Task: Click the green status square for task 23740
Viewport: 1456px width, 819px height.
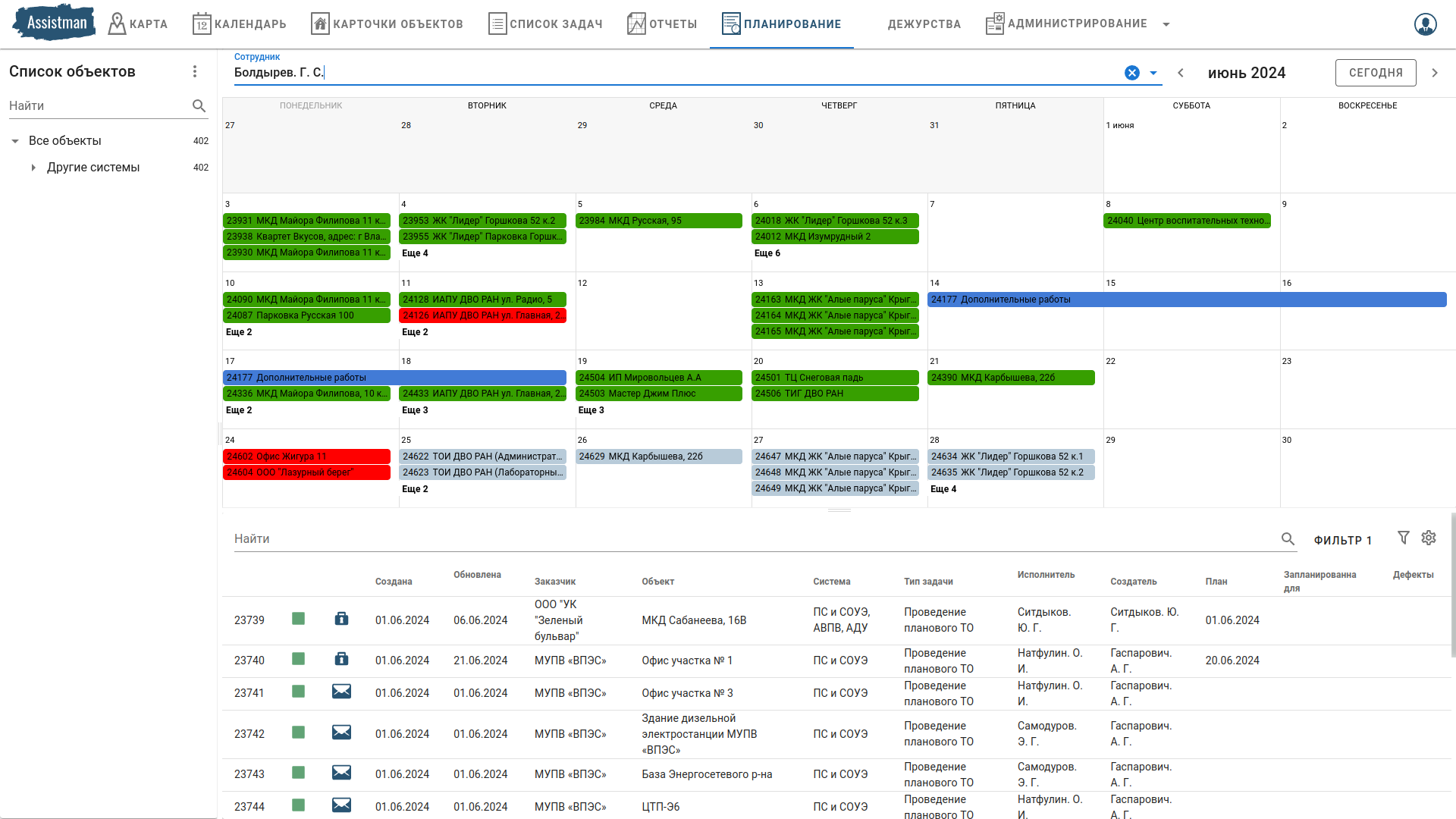Action: 298,659
